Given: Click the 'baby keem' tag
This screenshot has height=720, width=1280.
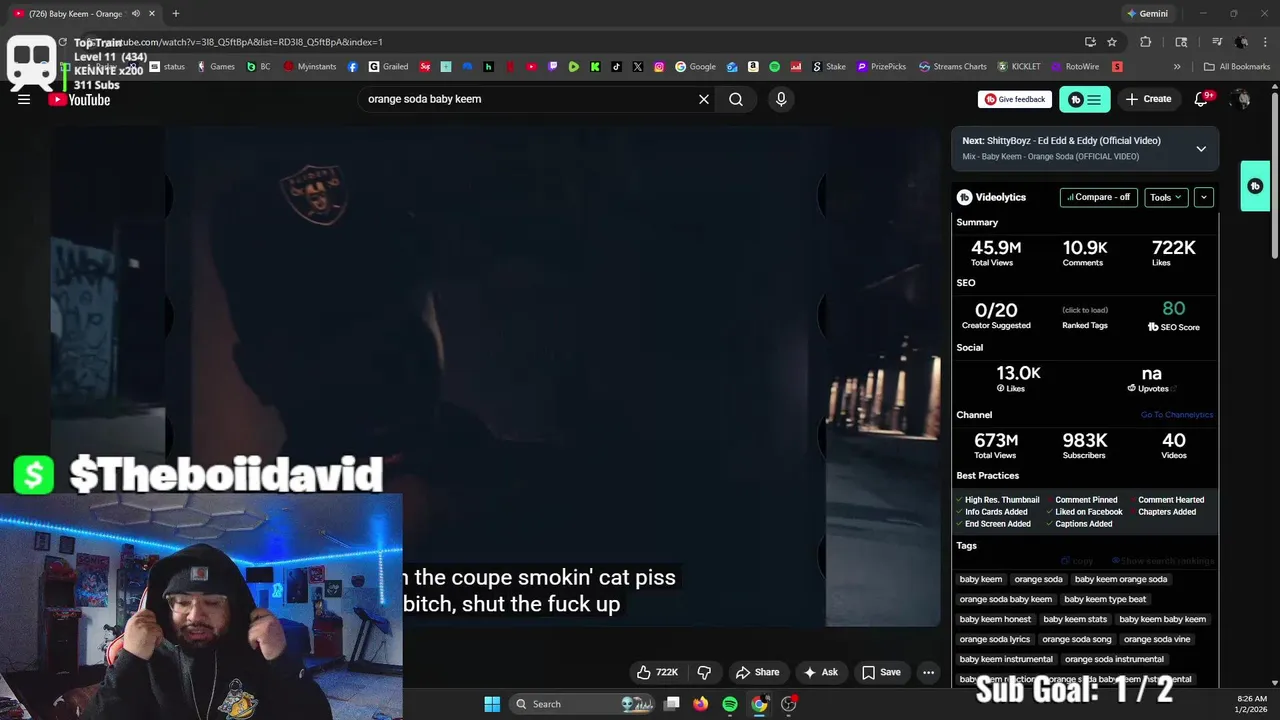Looking at the screenshot, I should point(981,579).
